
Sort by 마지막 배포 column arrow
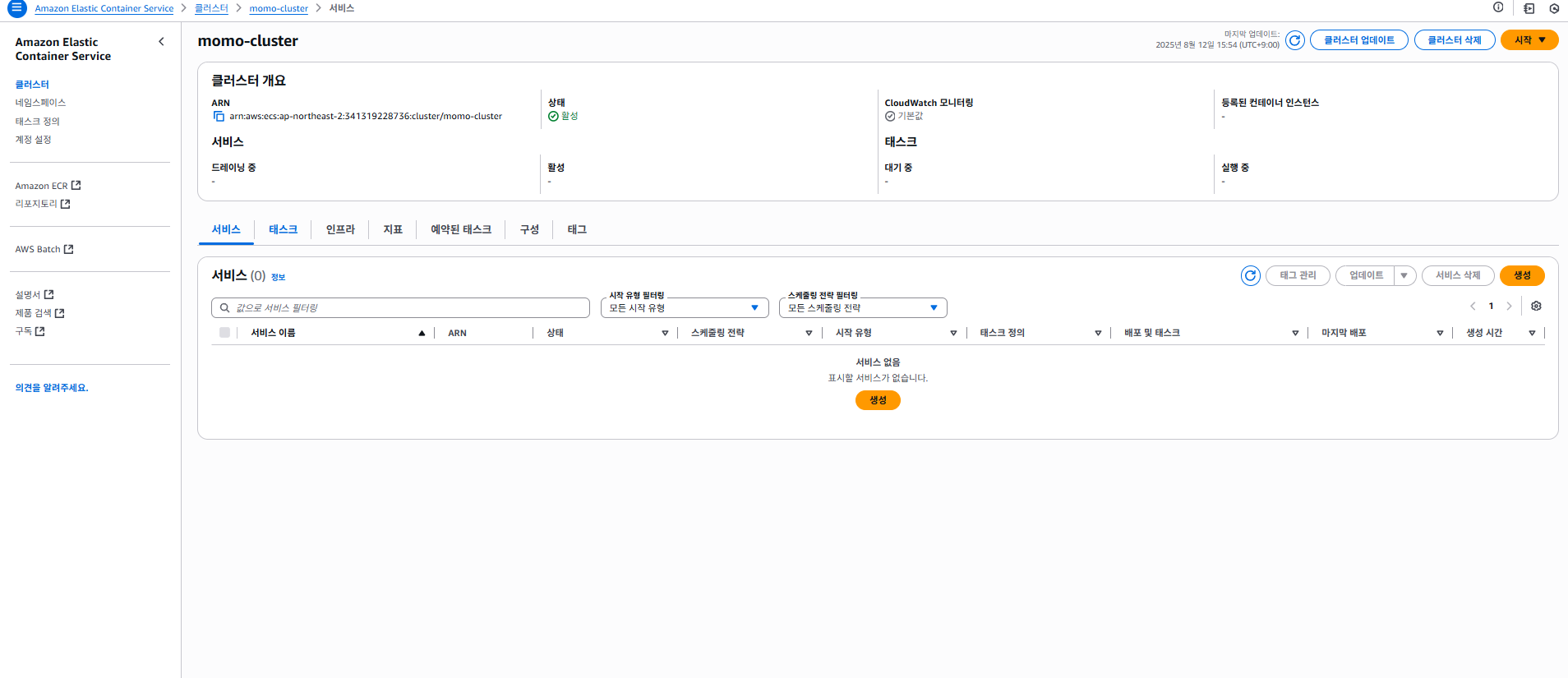click(1440, 333)
